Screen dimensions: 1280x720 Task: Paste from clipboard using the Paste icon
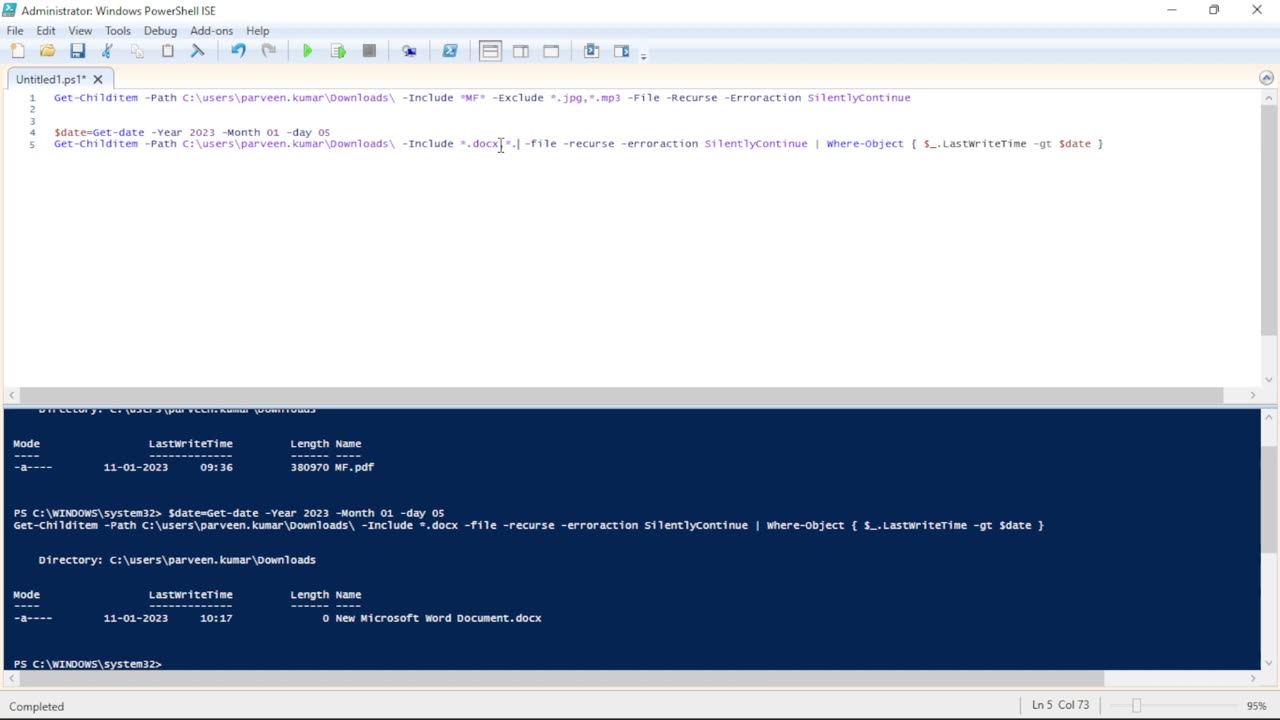click(x=167, y=51)
